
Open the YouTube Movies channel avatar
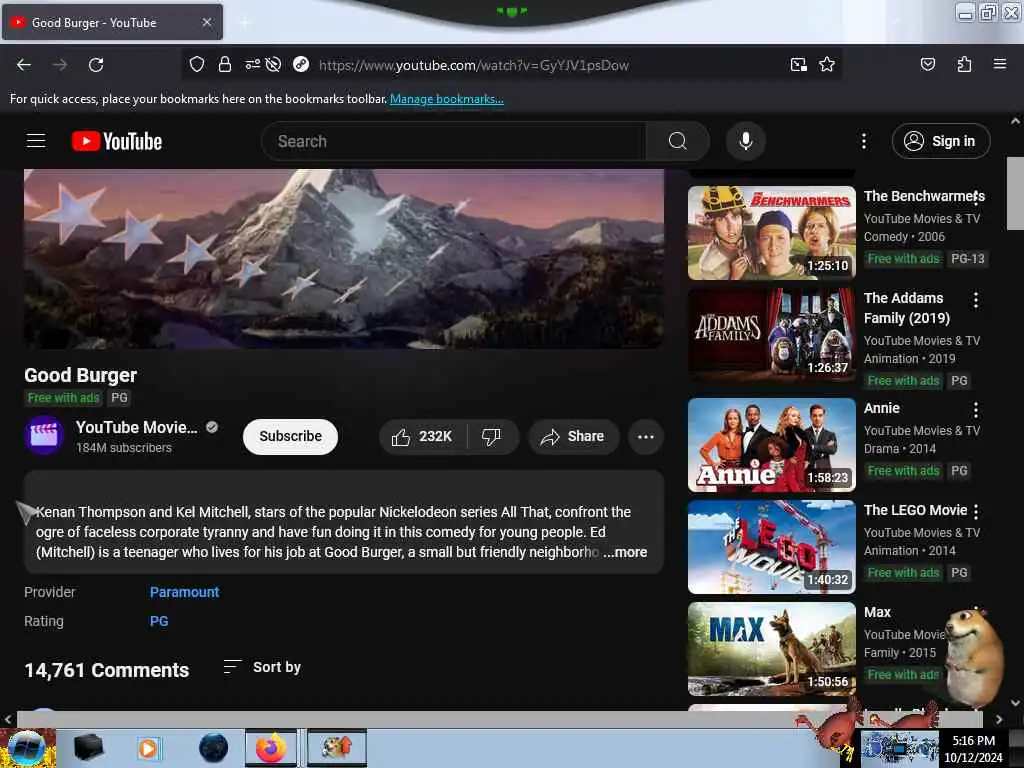tap(44, 436)
